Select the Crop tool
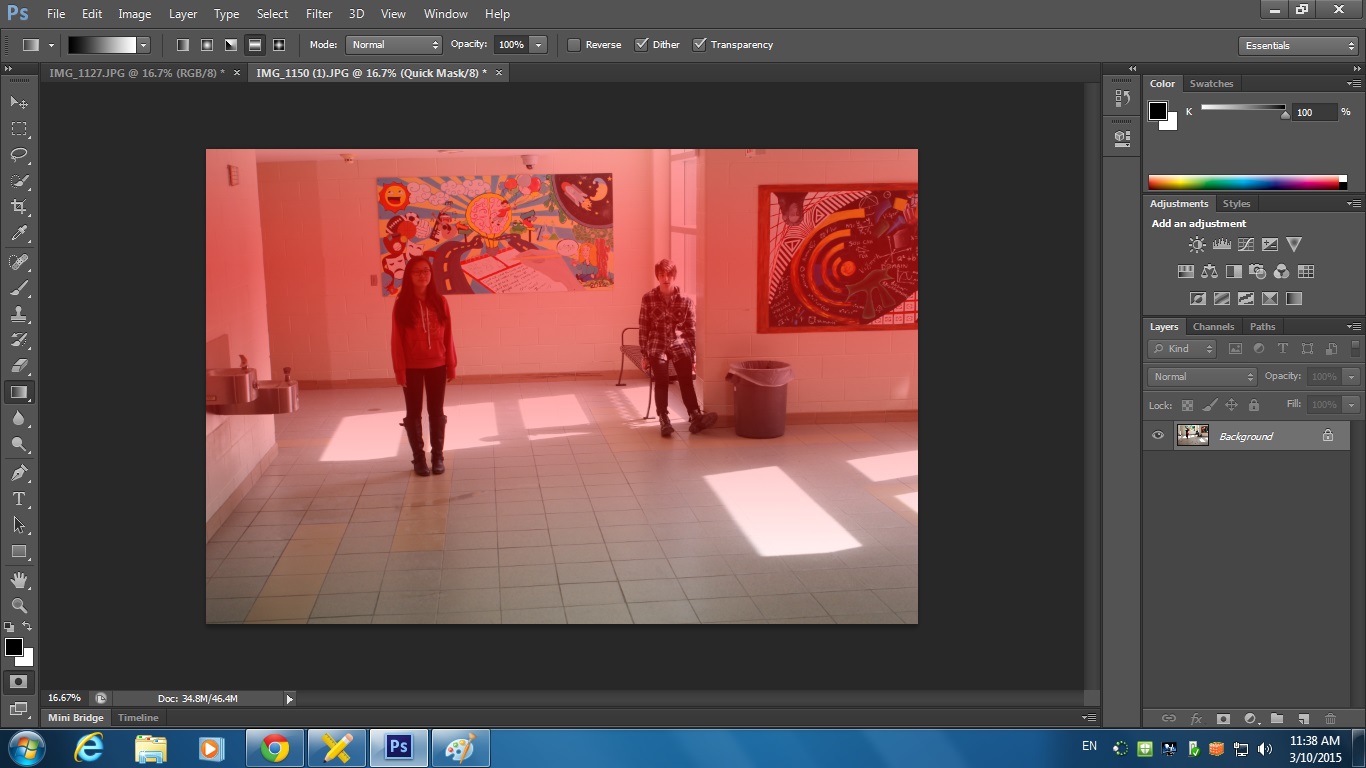The image size is (1366, 768). 19,207
